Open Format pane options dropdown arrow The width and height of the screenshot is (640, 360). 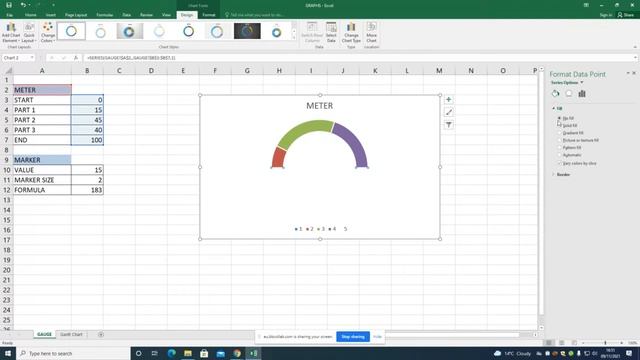pos(628,73)
